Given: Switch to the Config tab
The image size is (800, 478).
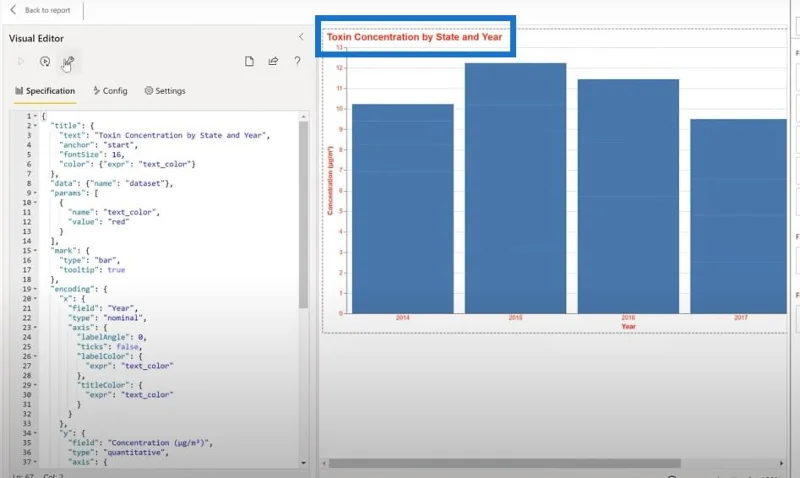Looking at the screenshot, I should coord(110,91).
